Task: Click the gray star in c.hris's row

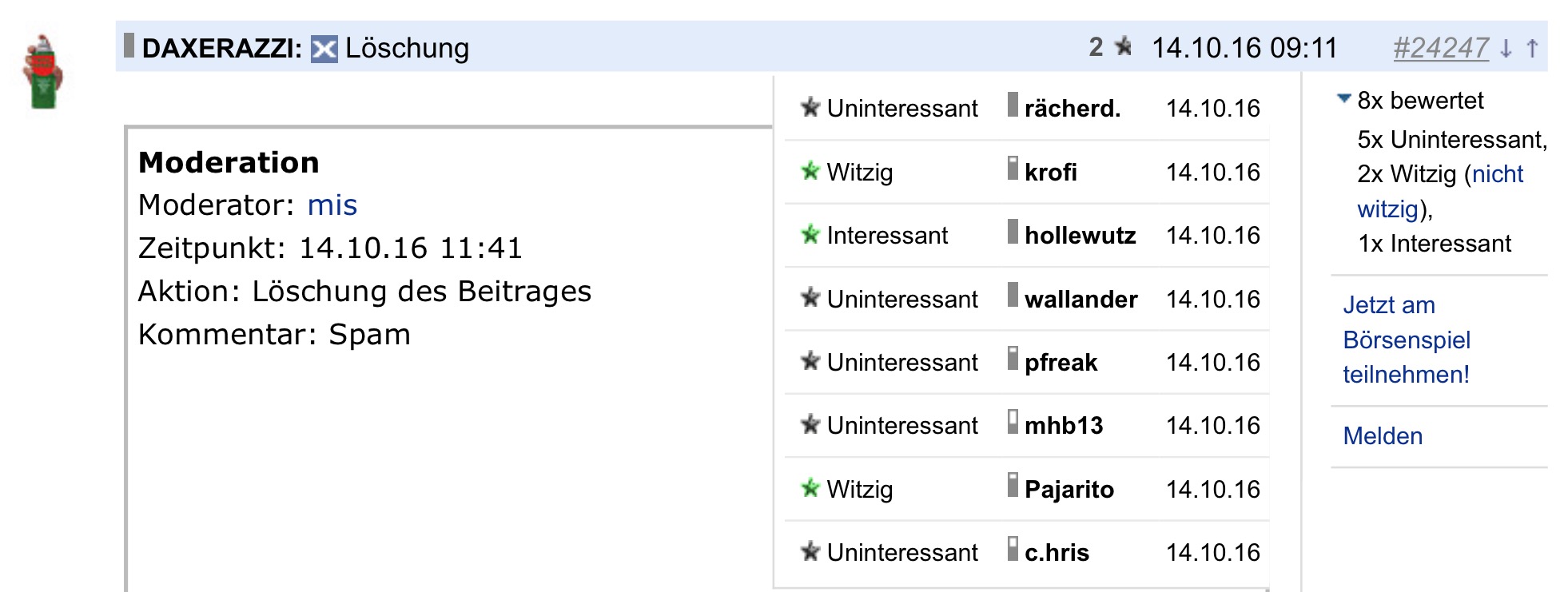Action: coord(810,551)
